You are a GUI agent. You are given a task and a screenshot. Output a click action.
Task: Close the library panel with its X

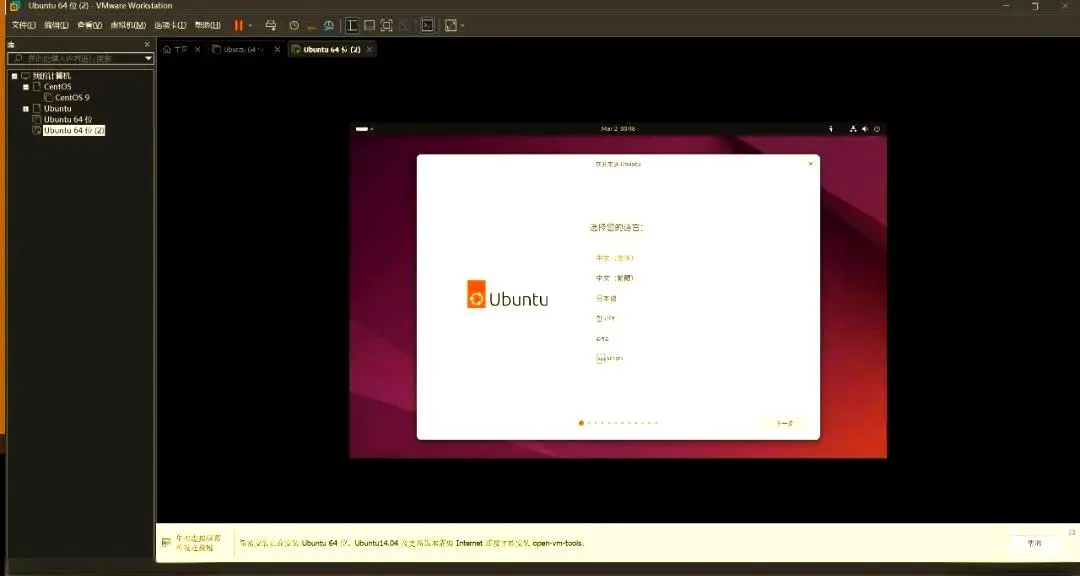pos(147,44)
